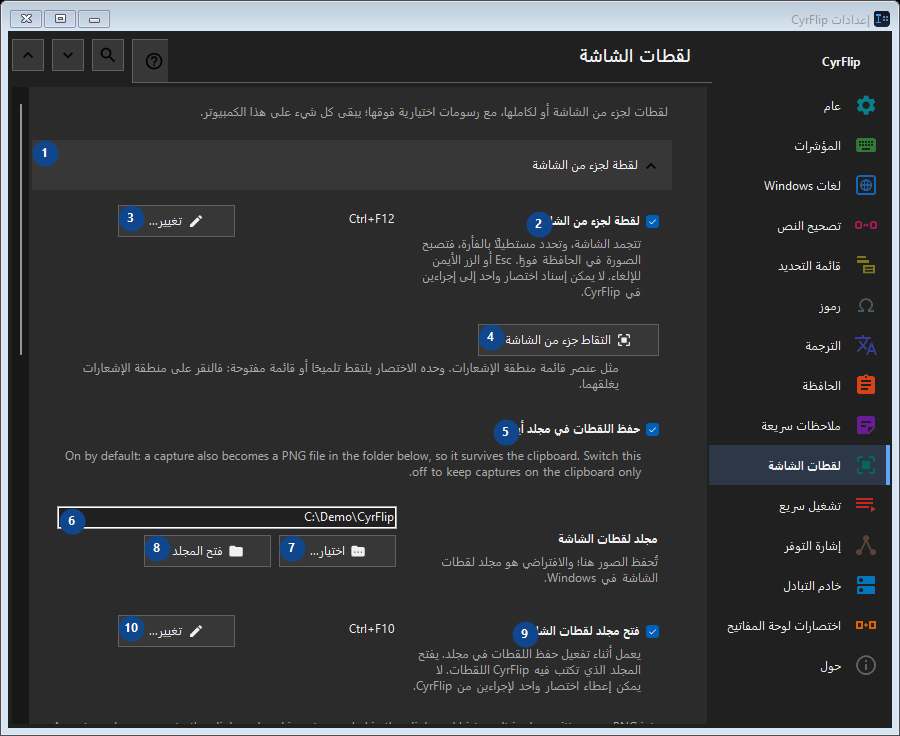Viewport: 900px width, 736px height.
Task: Click the vertical scrollbar of the settings content
Action: 21,230
